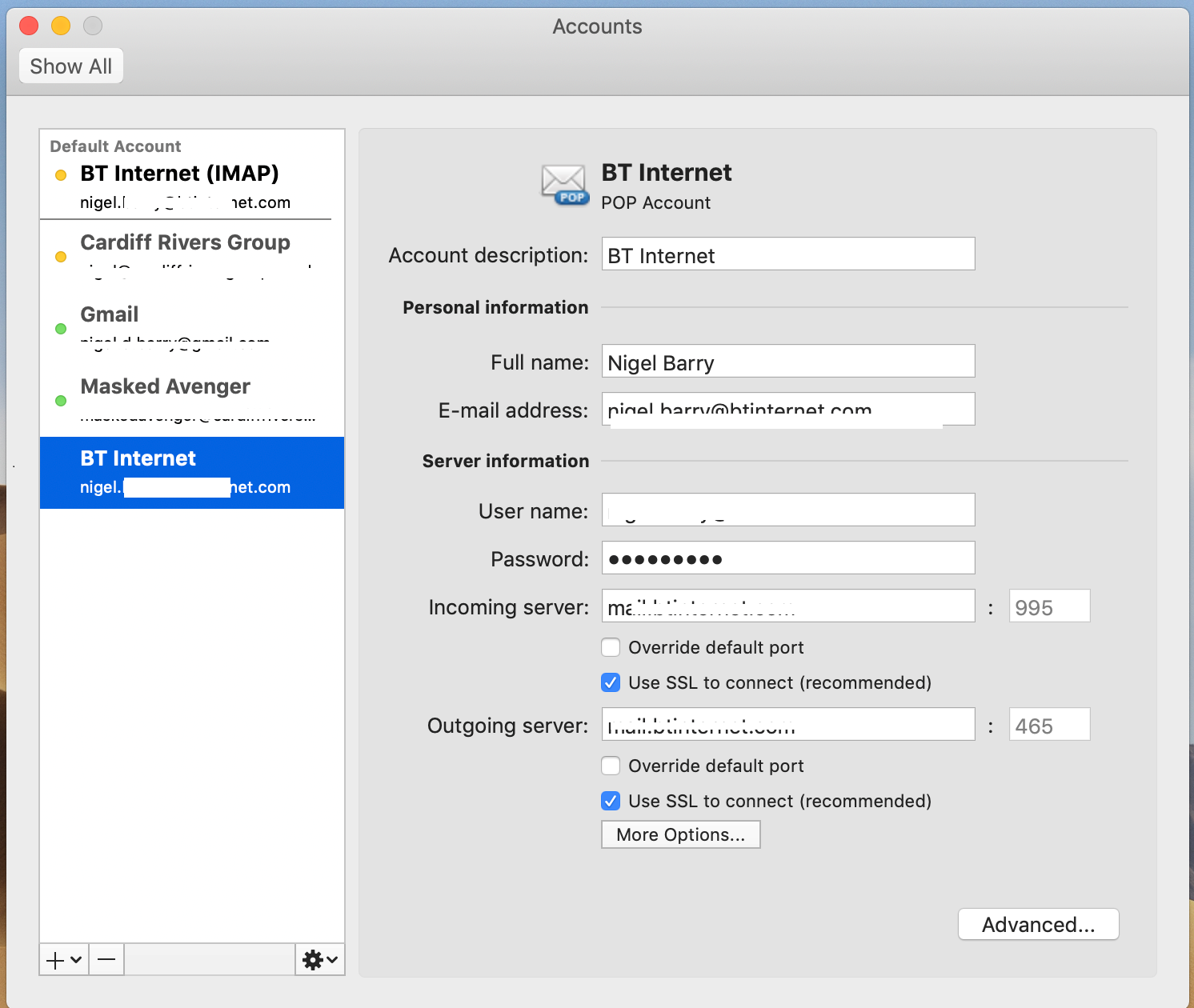The width and height of the screenshot is (1194, 1008).
Task: Click the yellow status dot next to Cardiff Rivers Group
Action: pos(61,257)
